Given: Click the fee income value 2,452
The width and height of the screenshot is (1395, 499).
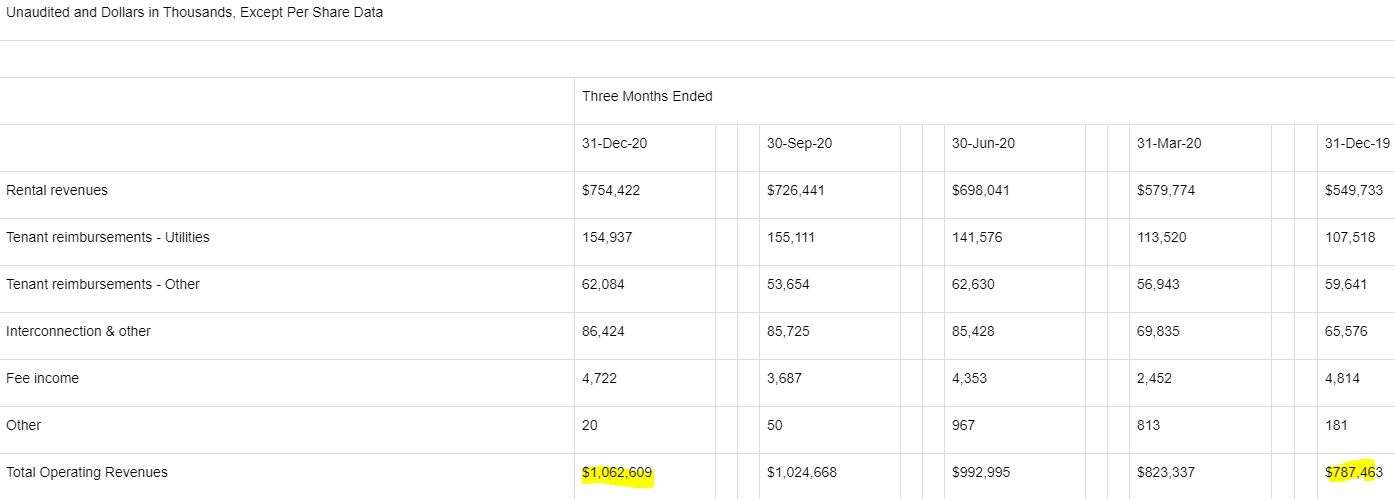Looking at the screenshot, I should [1155, 378].
